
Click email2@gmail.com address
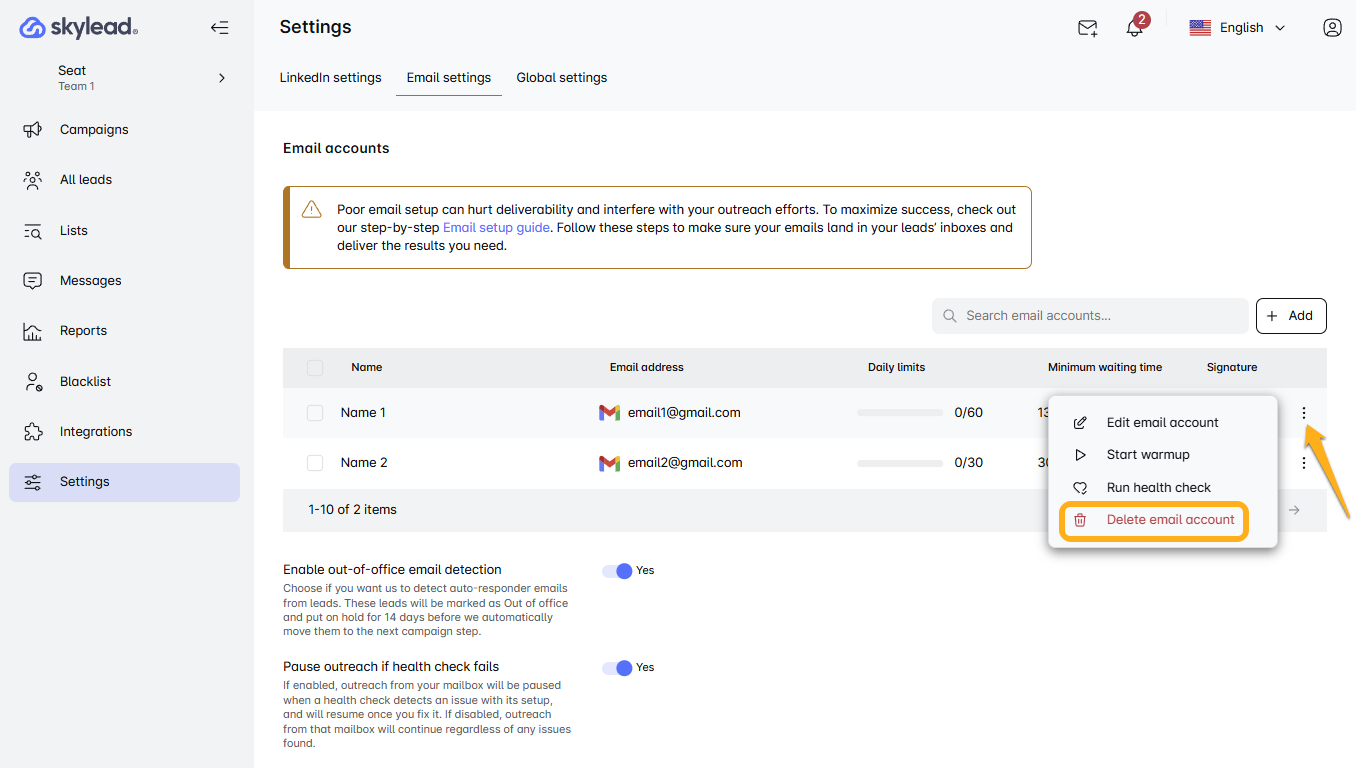(685, 462)
